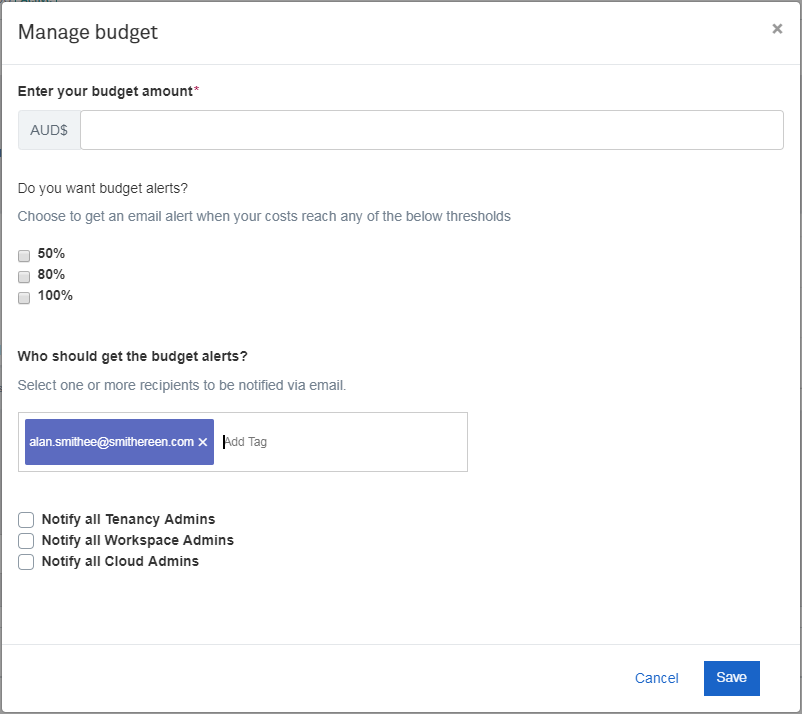Click the 'Do you want budget alerts?' text
This screenshot has height=714, width=802.
click(x=103, y=187)
